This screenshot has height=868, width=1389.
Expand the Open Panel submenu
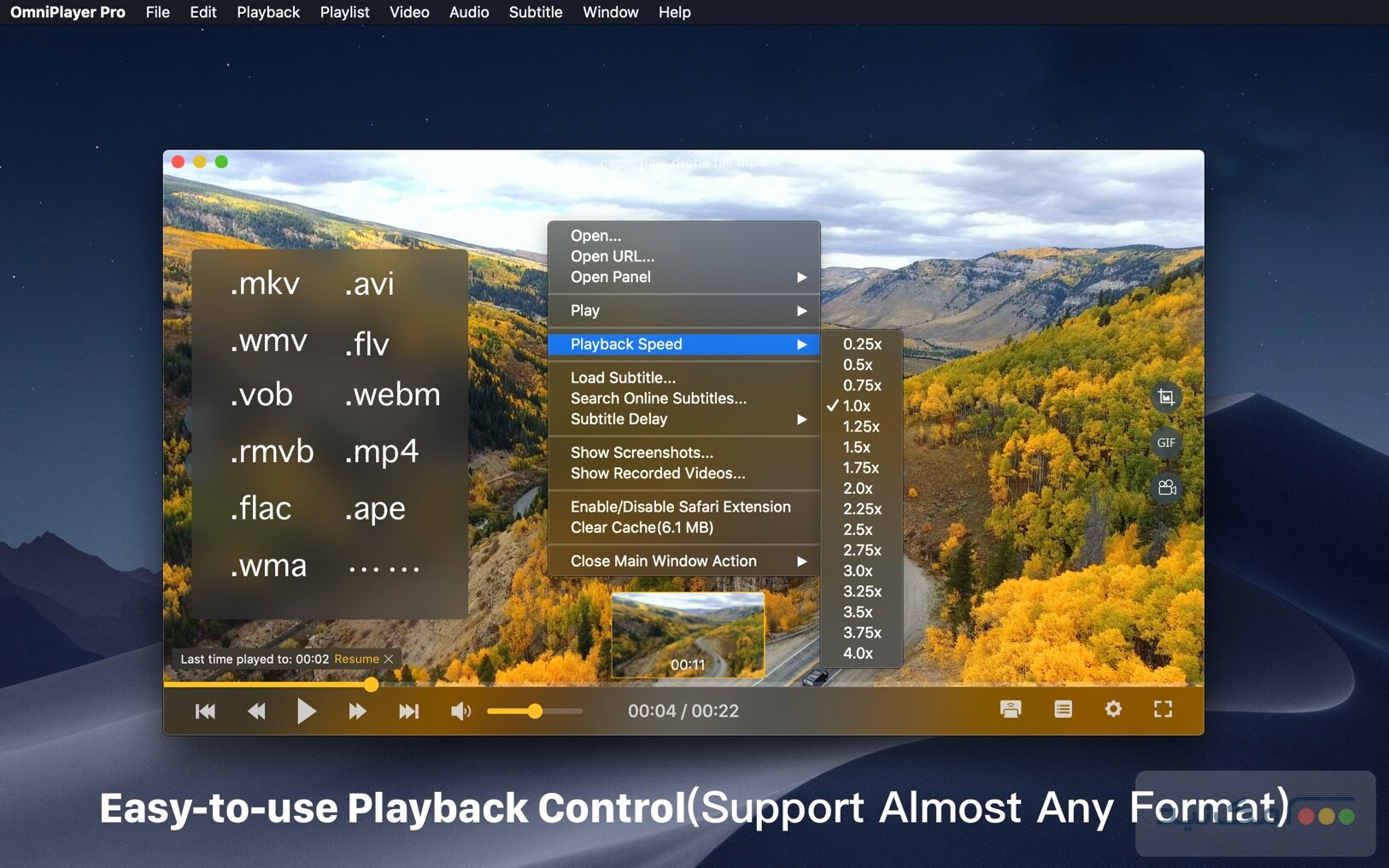[x=683, y=277]
